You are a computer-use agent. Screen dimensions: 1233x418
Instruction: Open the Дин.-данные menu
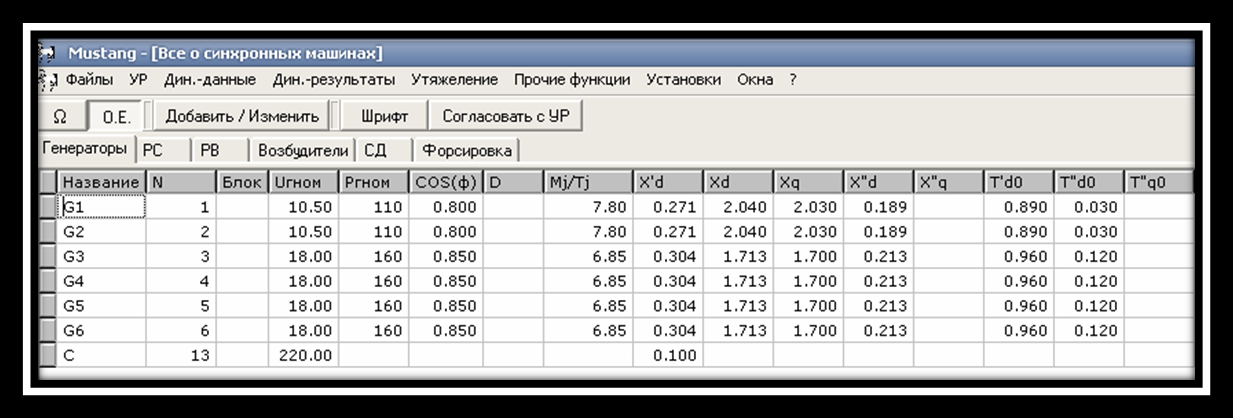209,80
